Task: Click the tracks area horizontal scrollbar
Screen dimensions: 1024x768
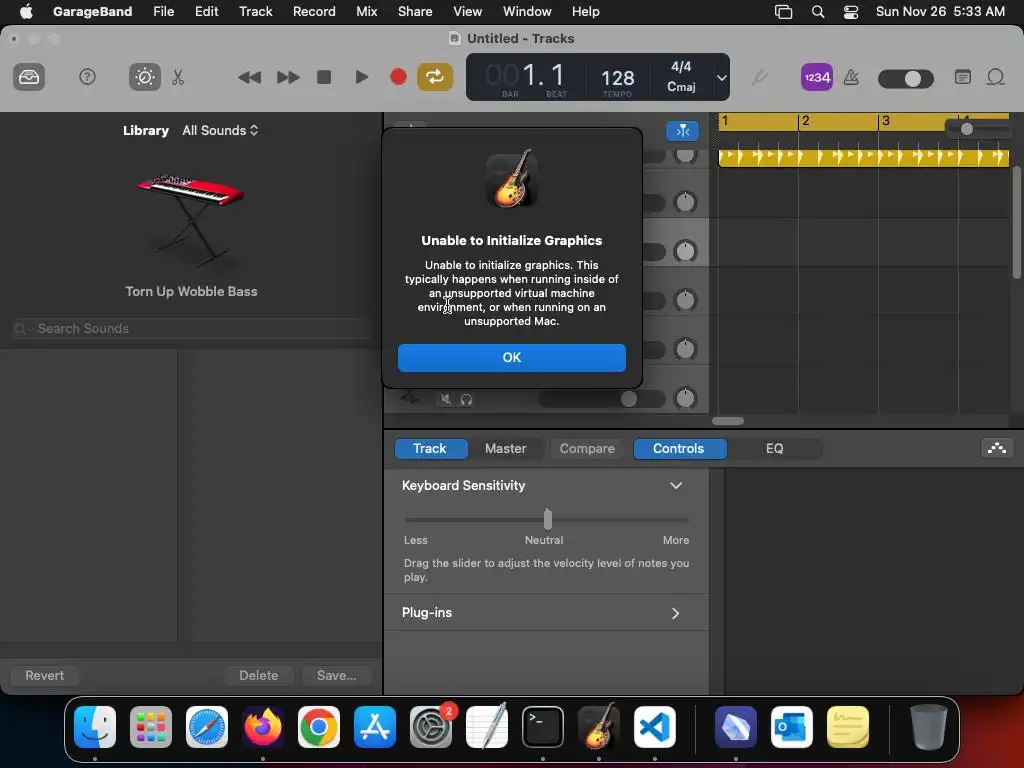Action: 728,421
